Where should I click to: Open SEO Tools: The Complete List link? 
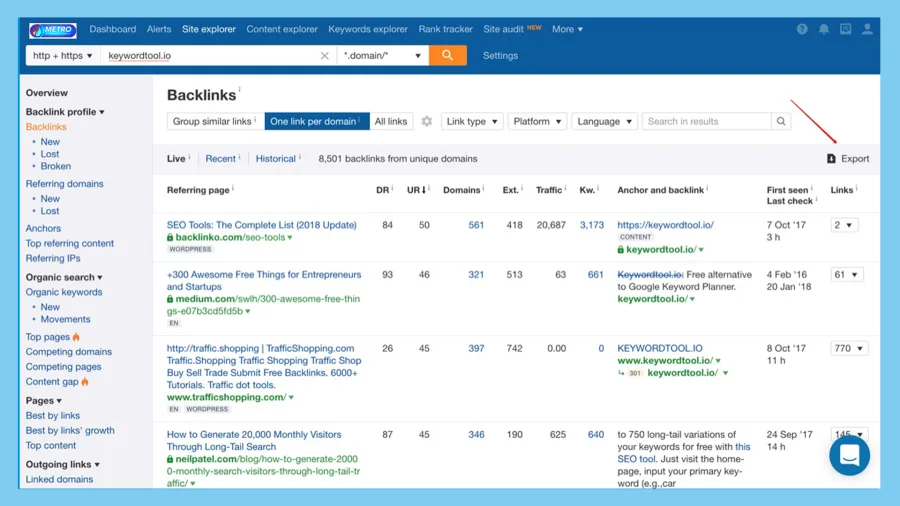262,225
